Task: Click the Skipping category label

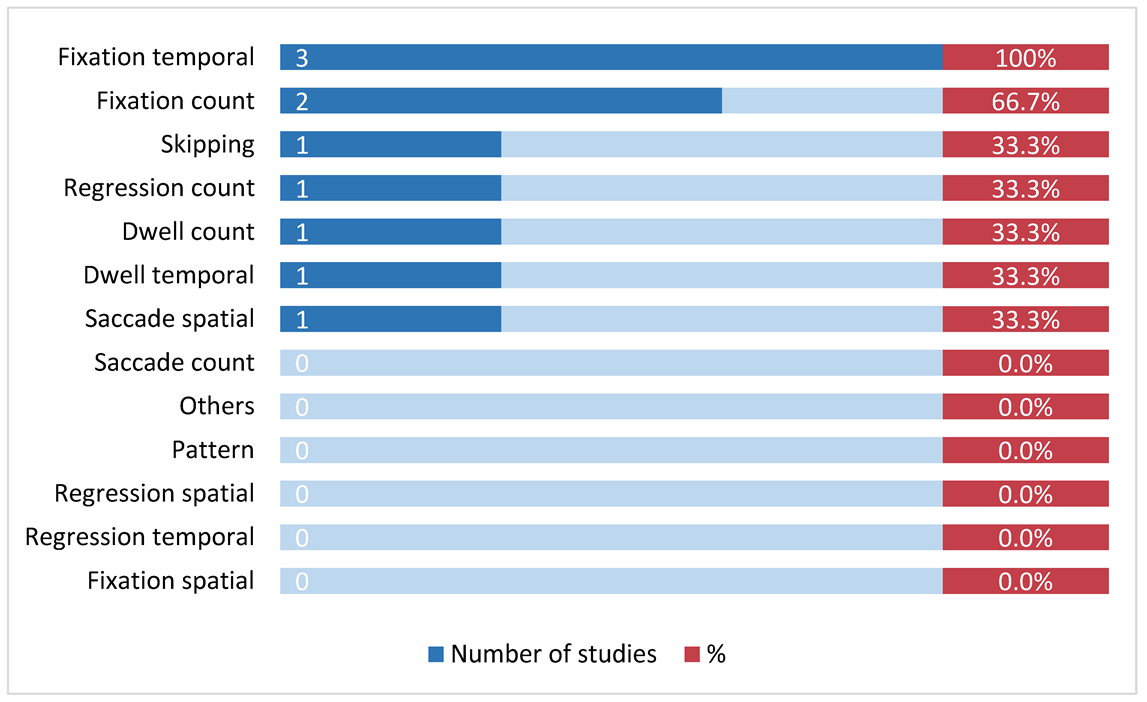Action: [x=207, y=145]
